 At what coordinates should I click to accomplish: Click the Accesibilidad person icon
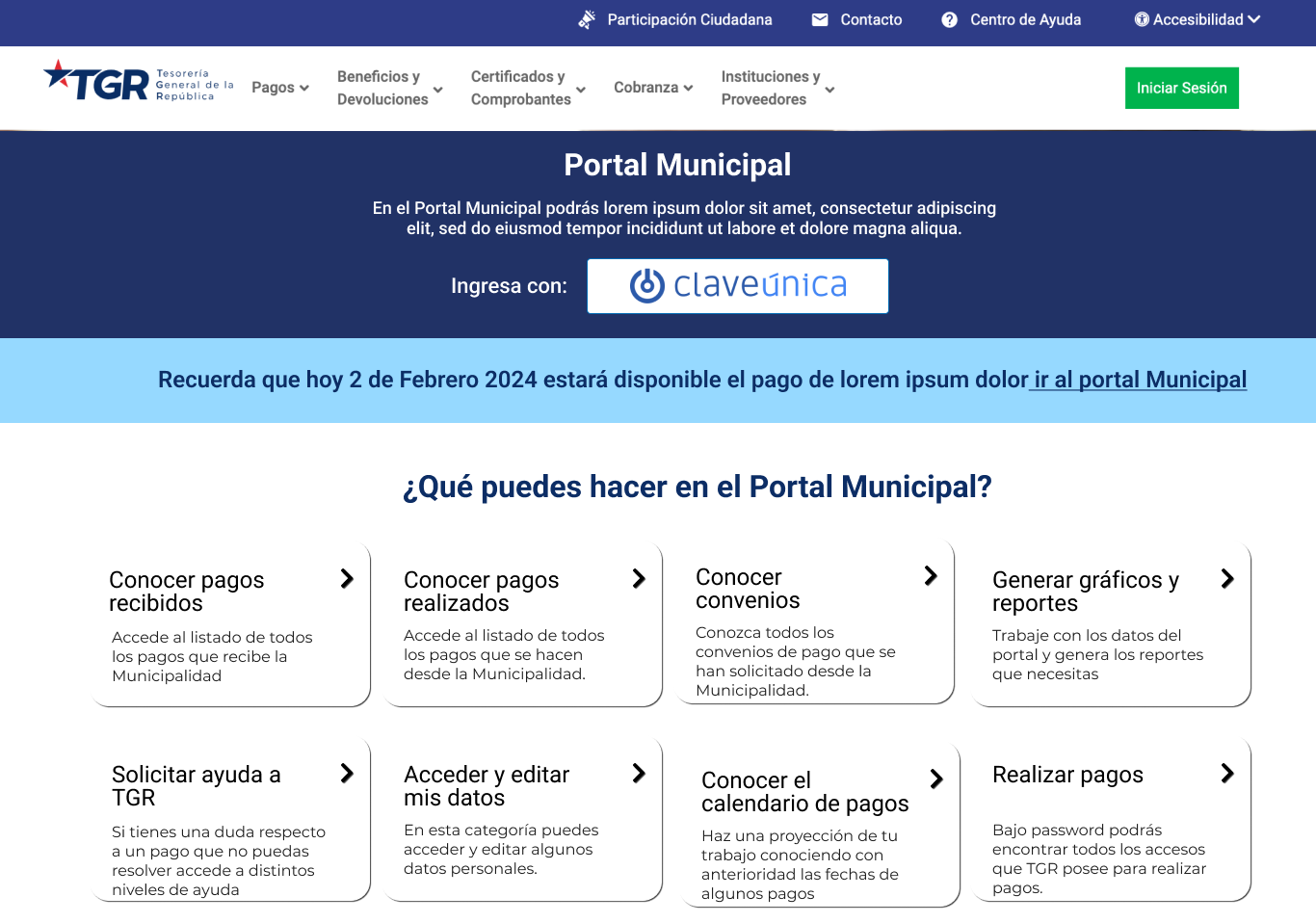1142,19
